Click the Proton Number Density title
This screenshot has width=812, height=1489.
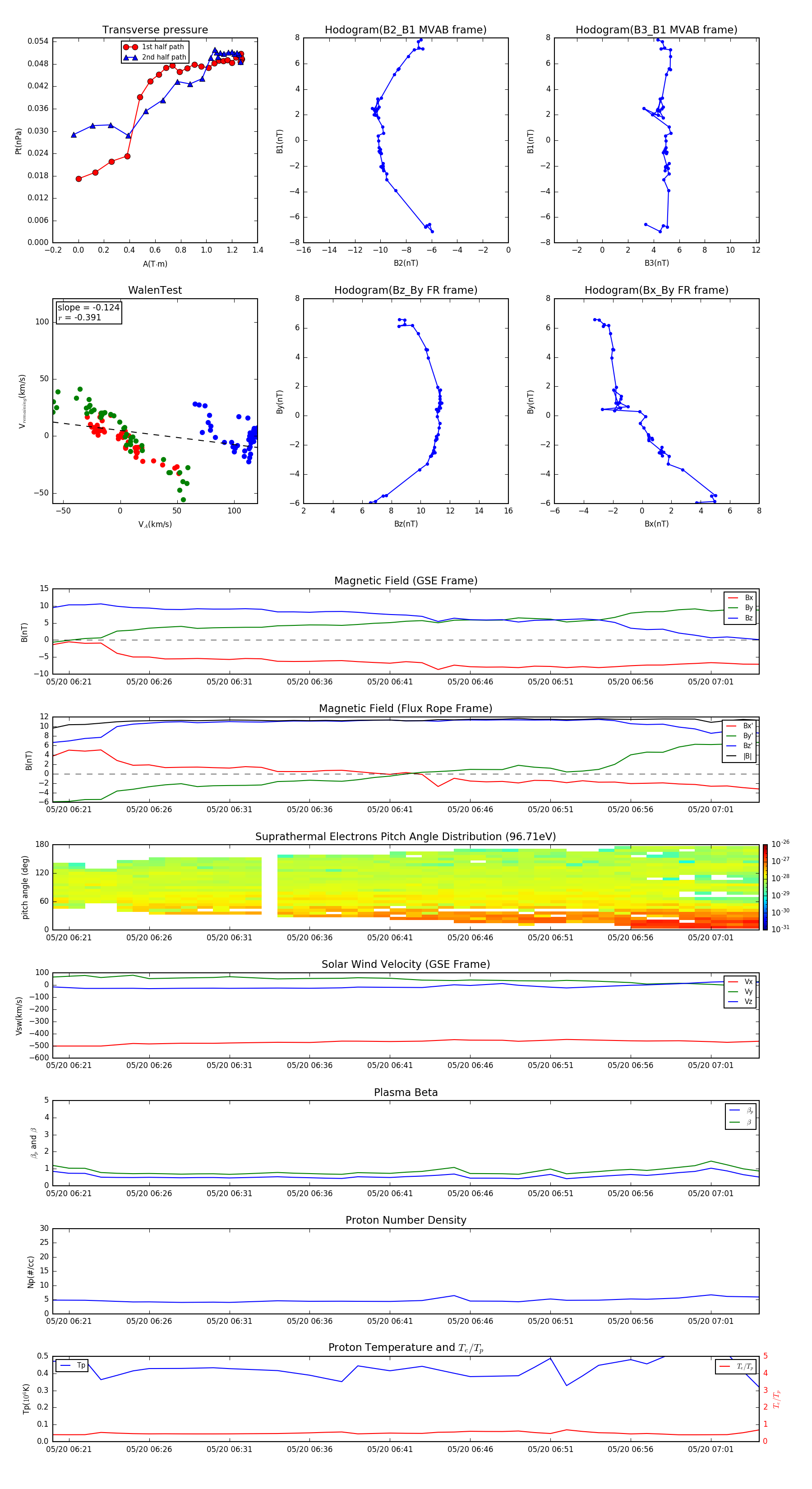(x=406, y=1220)
